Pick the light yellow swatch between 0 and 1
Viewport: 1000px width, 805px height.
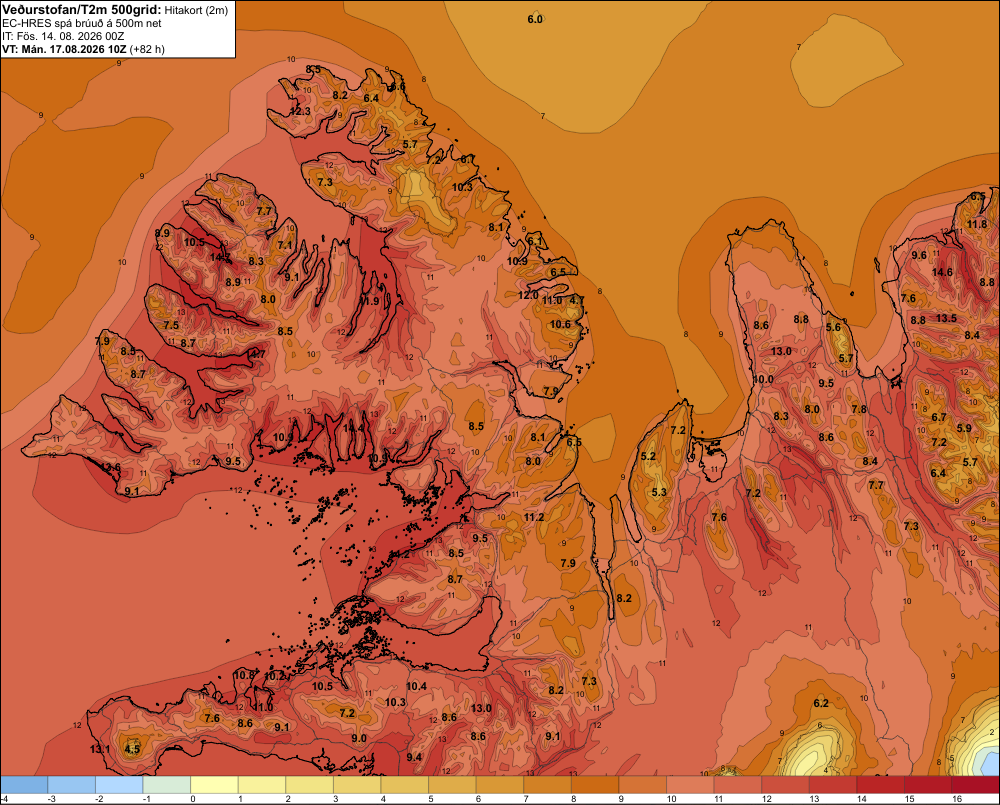pyautogui.click(x=214, y=785)
